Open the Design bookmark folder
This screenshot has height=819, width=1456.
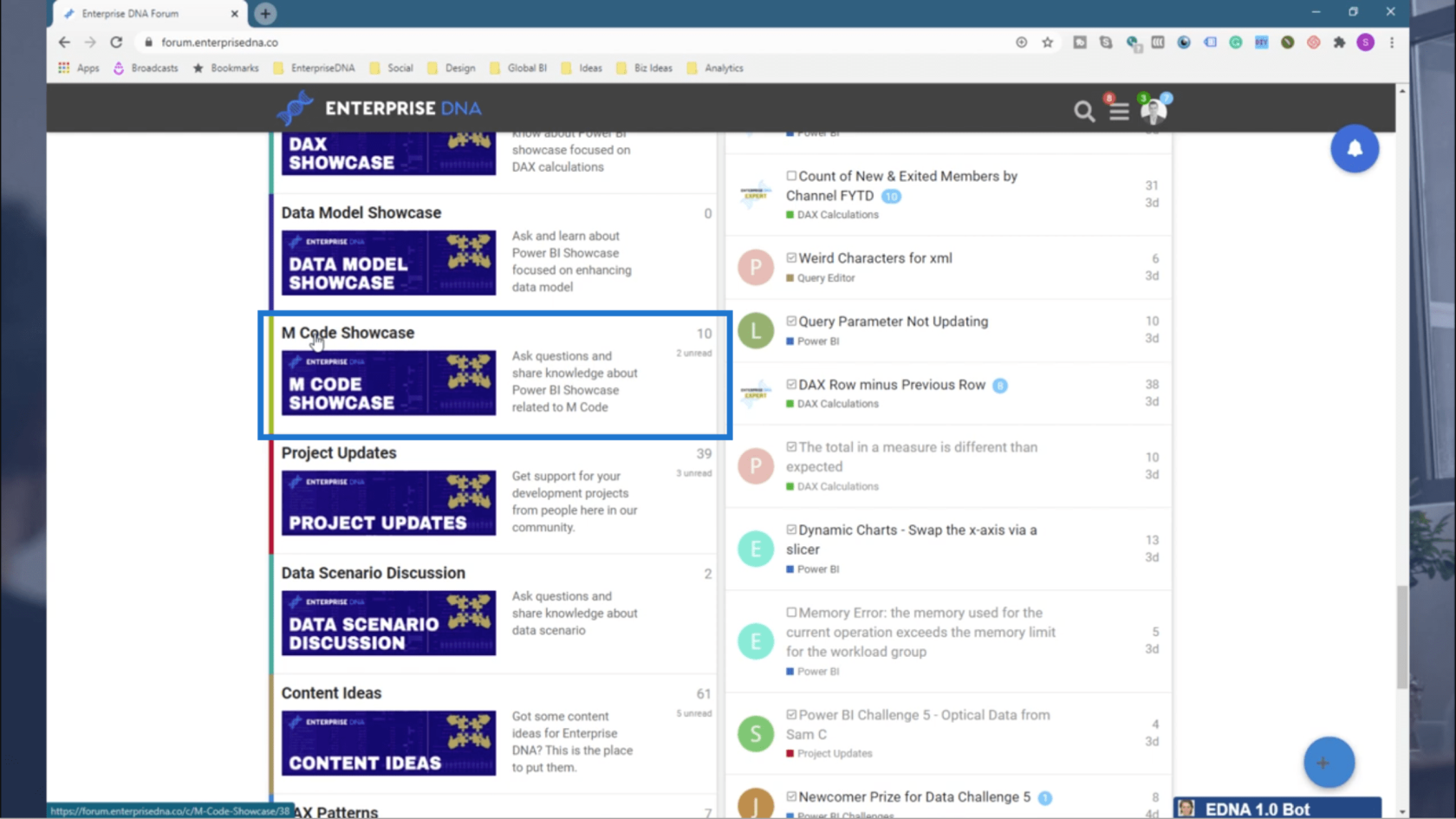point(451,68)
